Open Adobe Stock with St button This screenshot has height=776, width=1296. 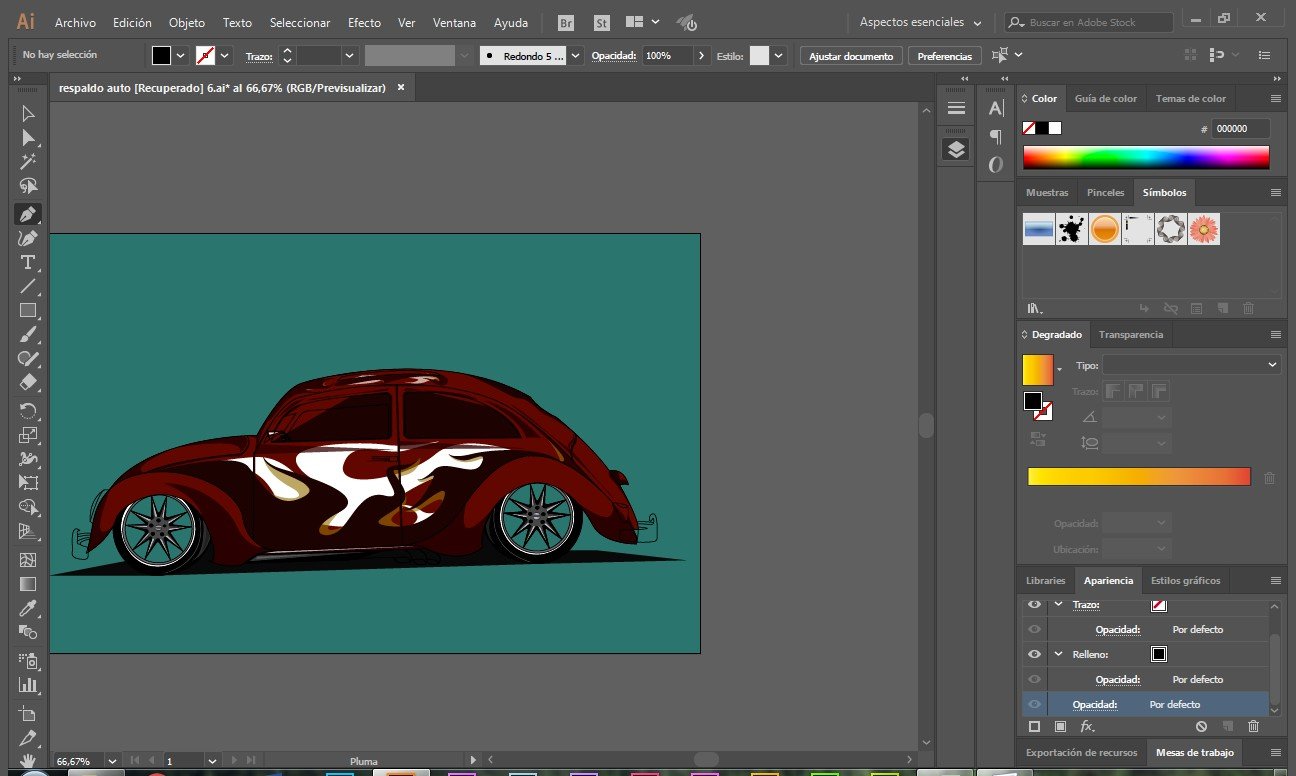coord(602,22)
